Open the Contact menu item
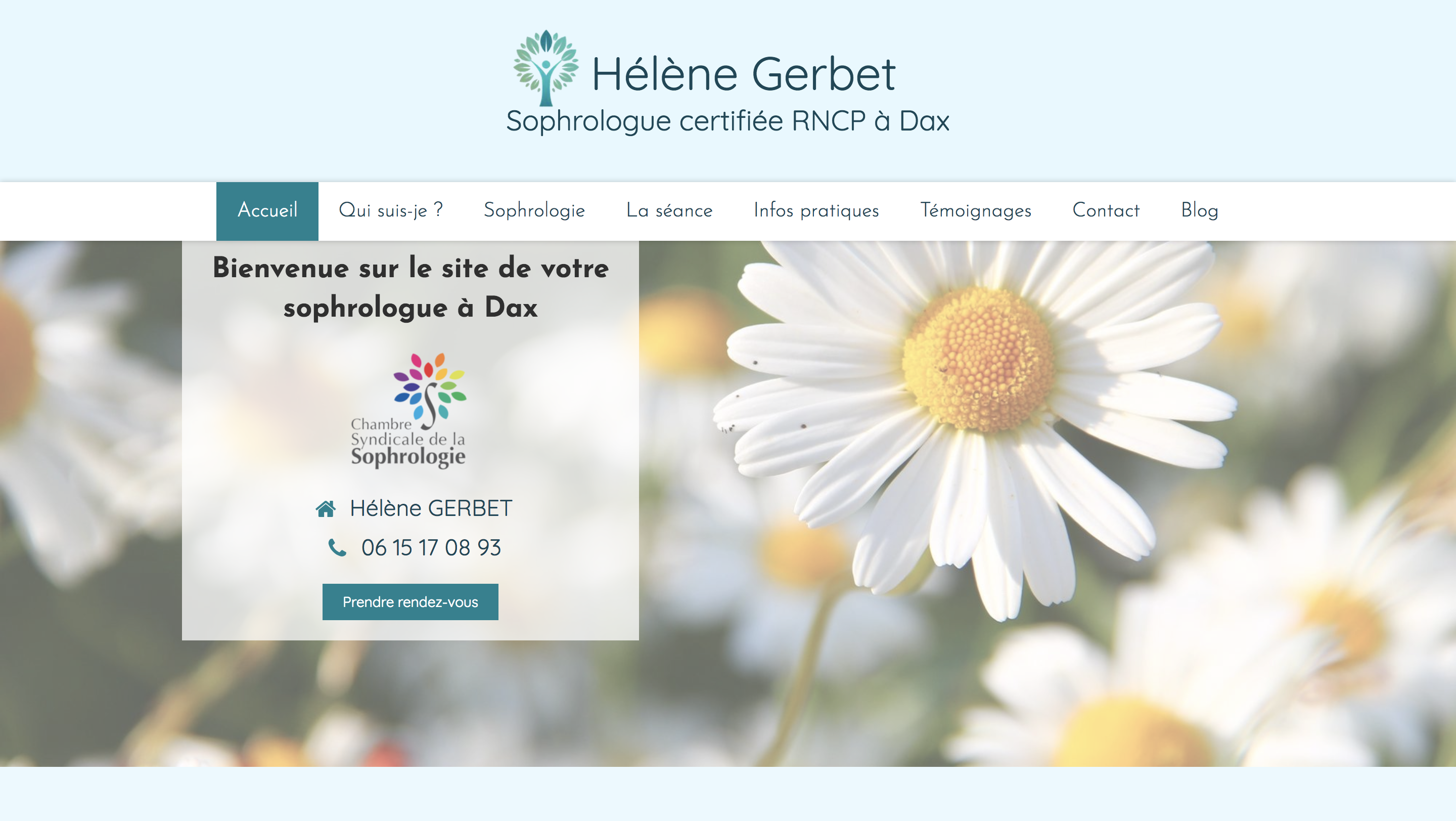 1106,211
